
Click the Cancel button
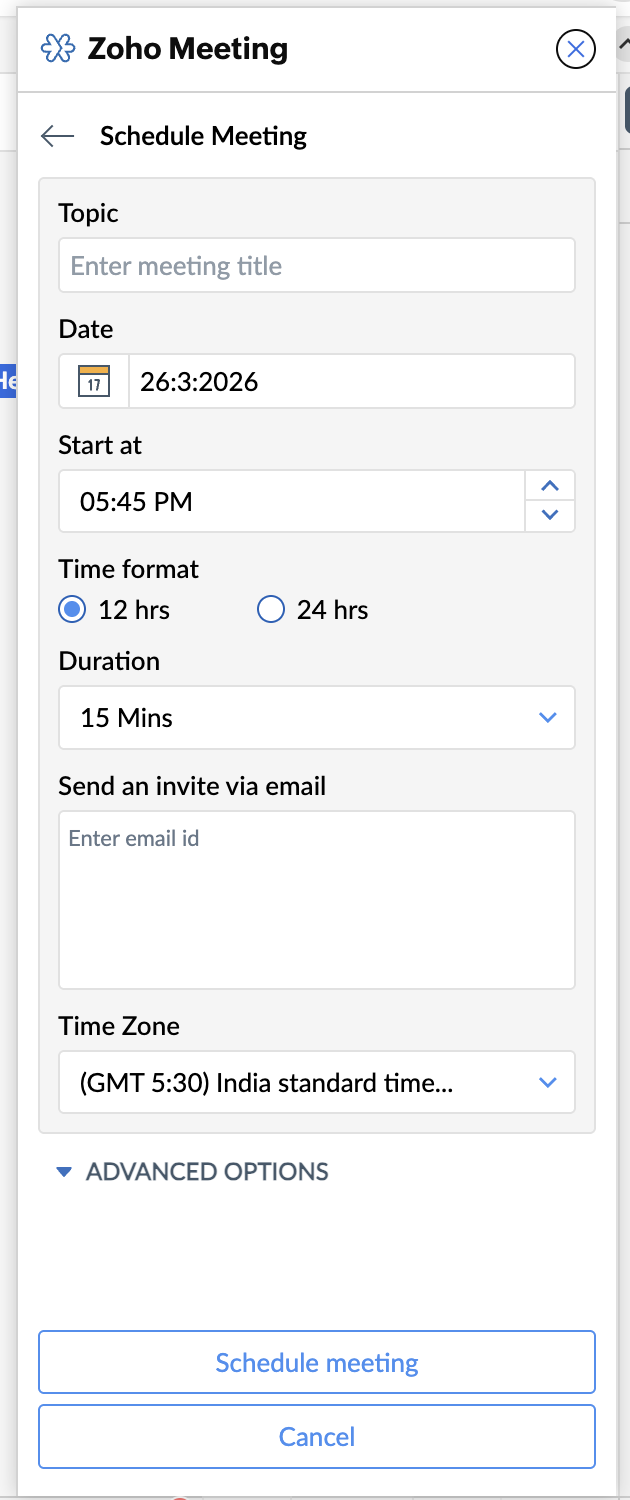(316, 1437)
